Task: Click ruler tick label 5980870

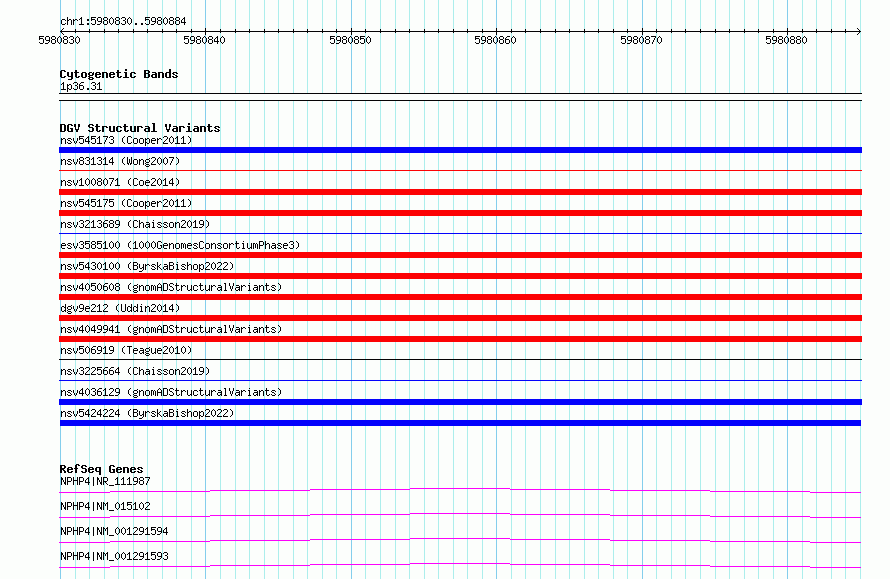Action: 641,40
